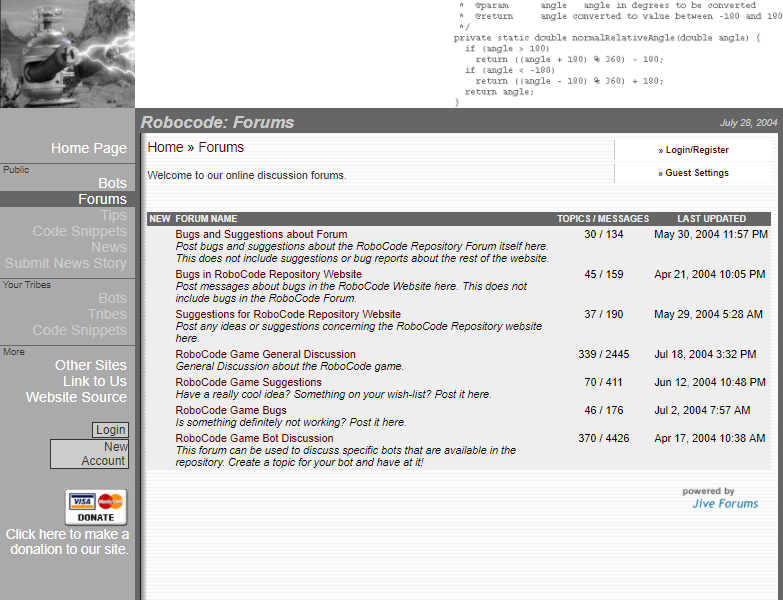Click 'Jun 12, 2004 10:48 PM' date
This screenshot has height=600, width=783.
pos(710,382)
